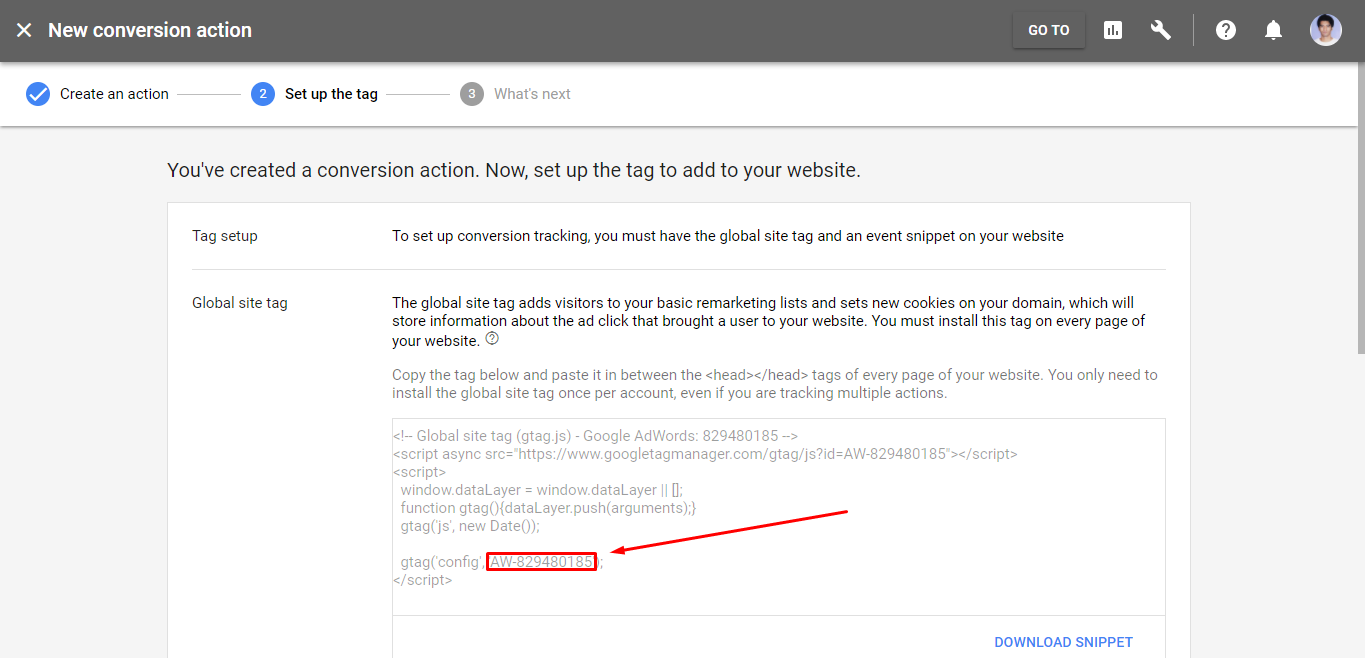Viewport: 1365px width, 658px height.
Task: Click the tooltip help icon after 'your website.'
Action: (x=492, y=339)
